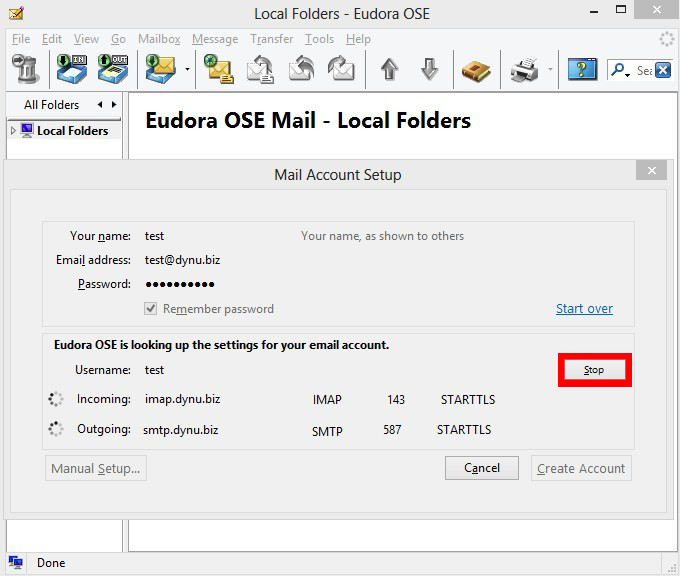Click the Outgoing loading spinner icon
This screenshot has height=576, width=680.
tap(56, 429)
